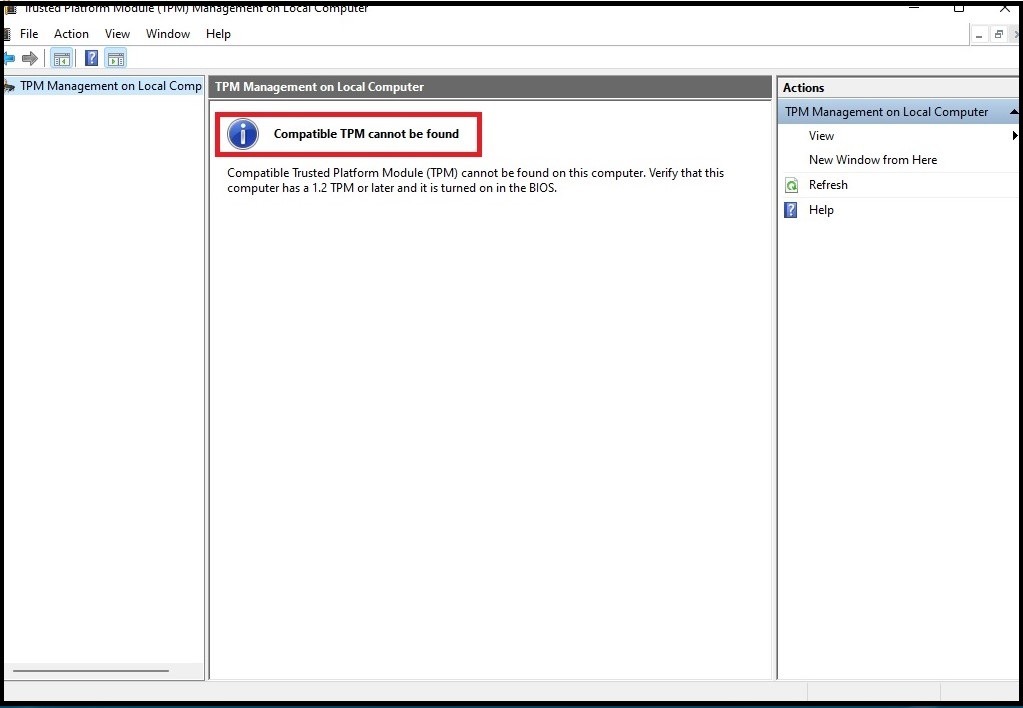Open the File menu
Screen dimensions: 1023x708
click(28, 33)
